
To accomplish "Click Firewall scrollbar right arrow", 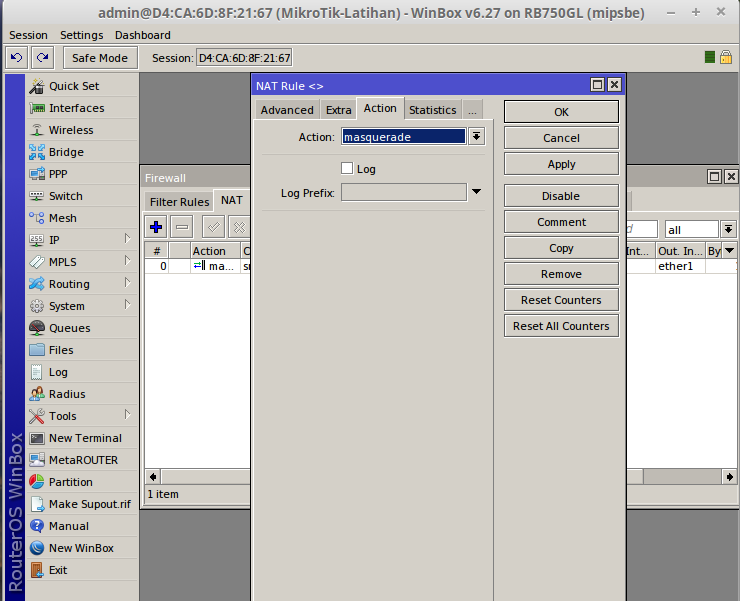I will click(x=730, y=477).
